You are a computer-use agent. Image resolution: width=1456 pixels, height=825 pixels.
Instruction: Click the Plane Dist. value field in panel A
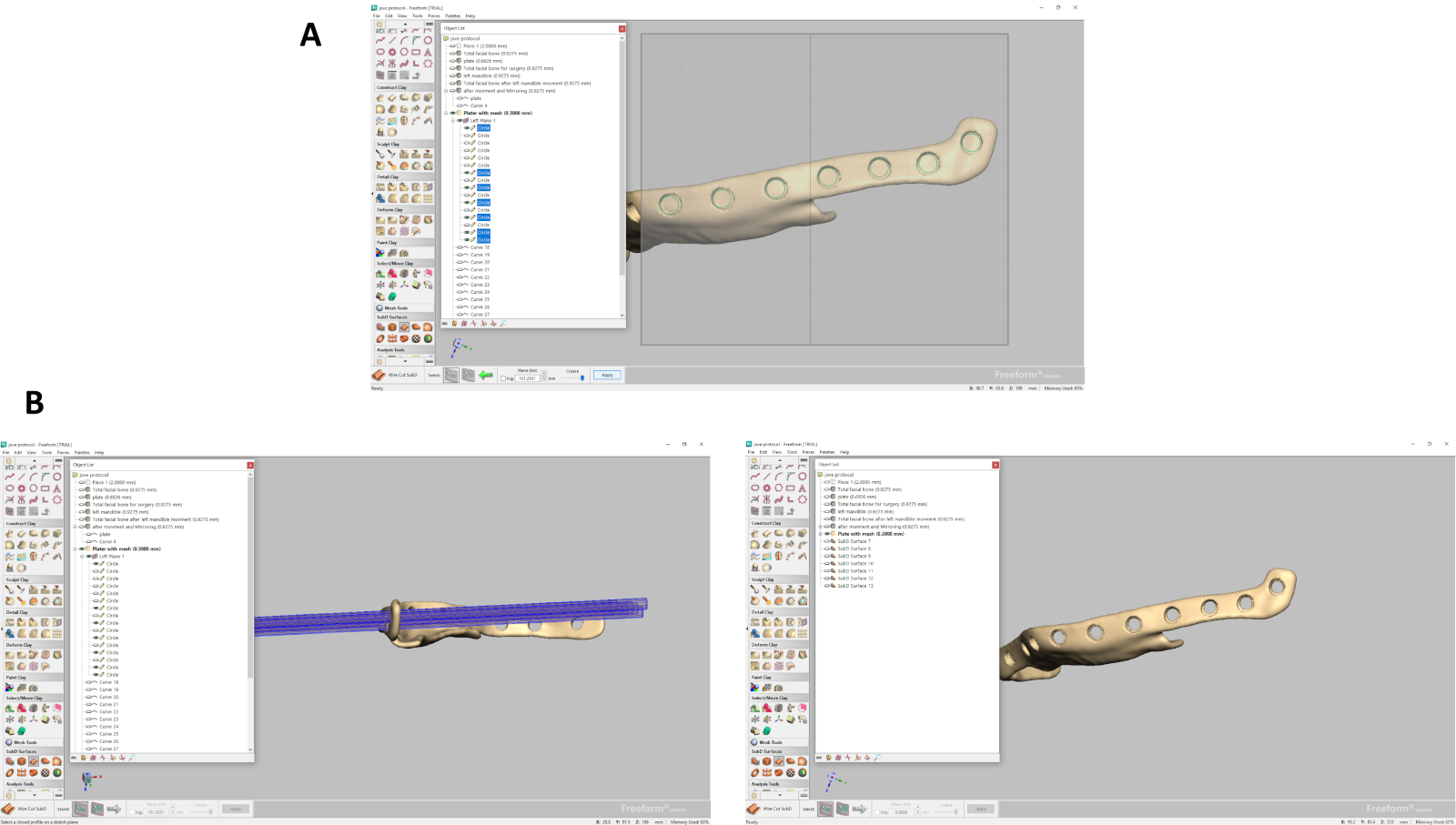tap(528, 378)
